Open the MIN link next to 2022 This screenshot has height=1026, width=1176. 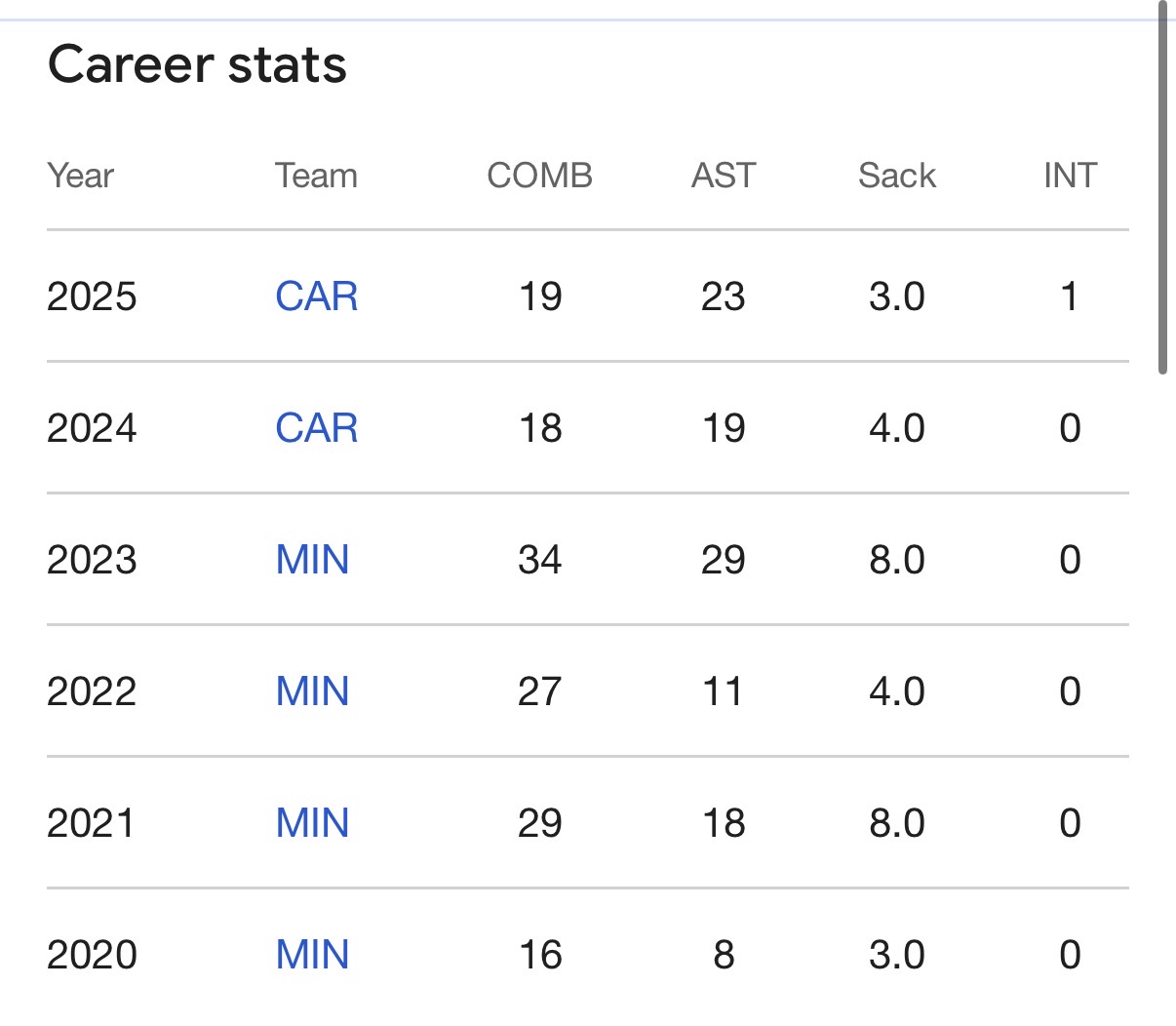[x=312, y=691]
